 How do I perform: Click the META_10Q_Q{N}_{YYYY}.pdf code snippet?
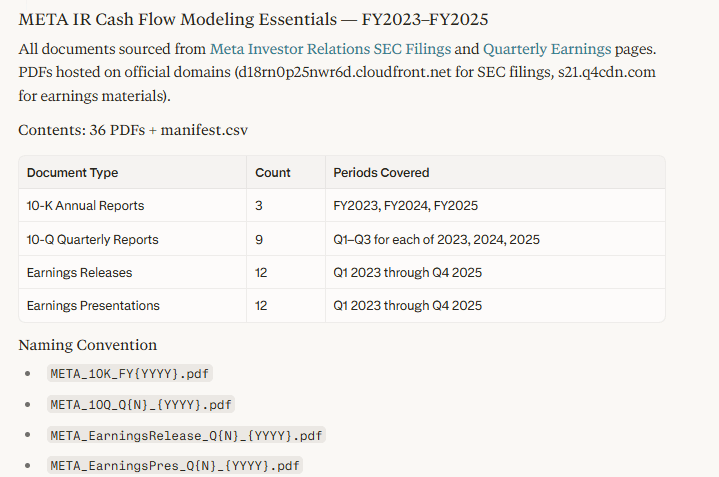(141, 405)
